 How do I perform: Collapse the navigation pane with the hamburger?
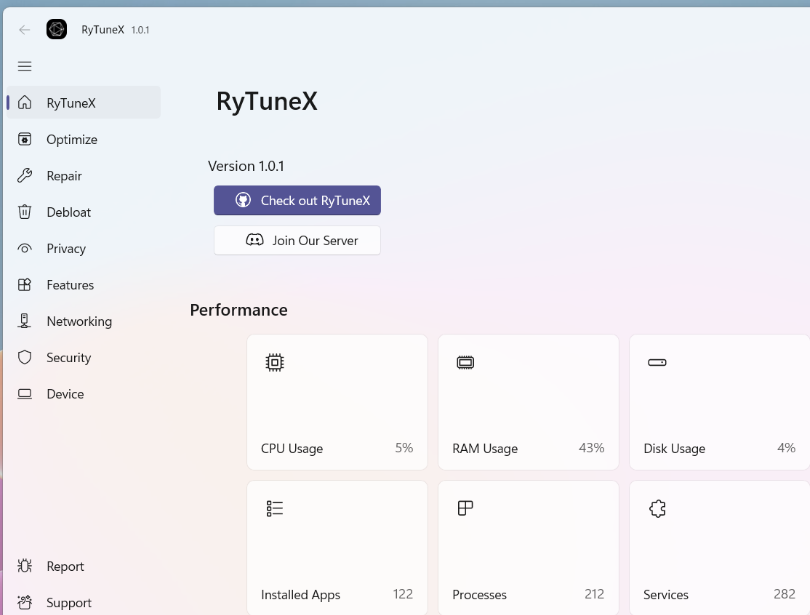coord(24,66)
